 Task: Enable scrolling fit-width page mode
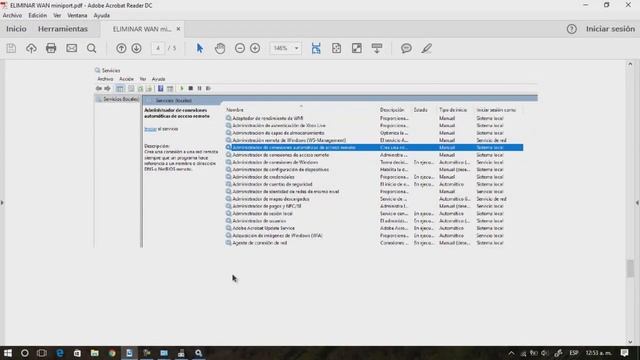click(316, 48)
